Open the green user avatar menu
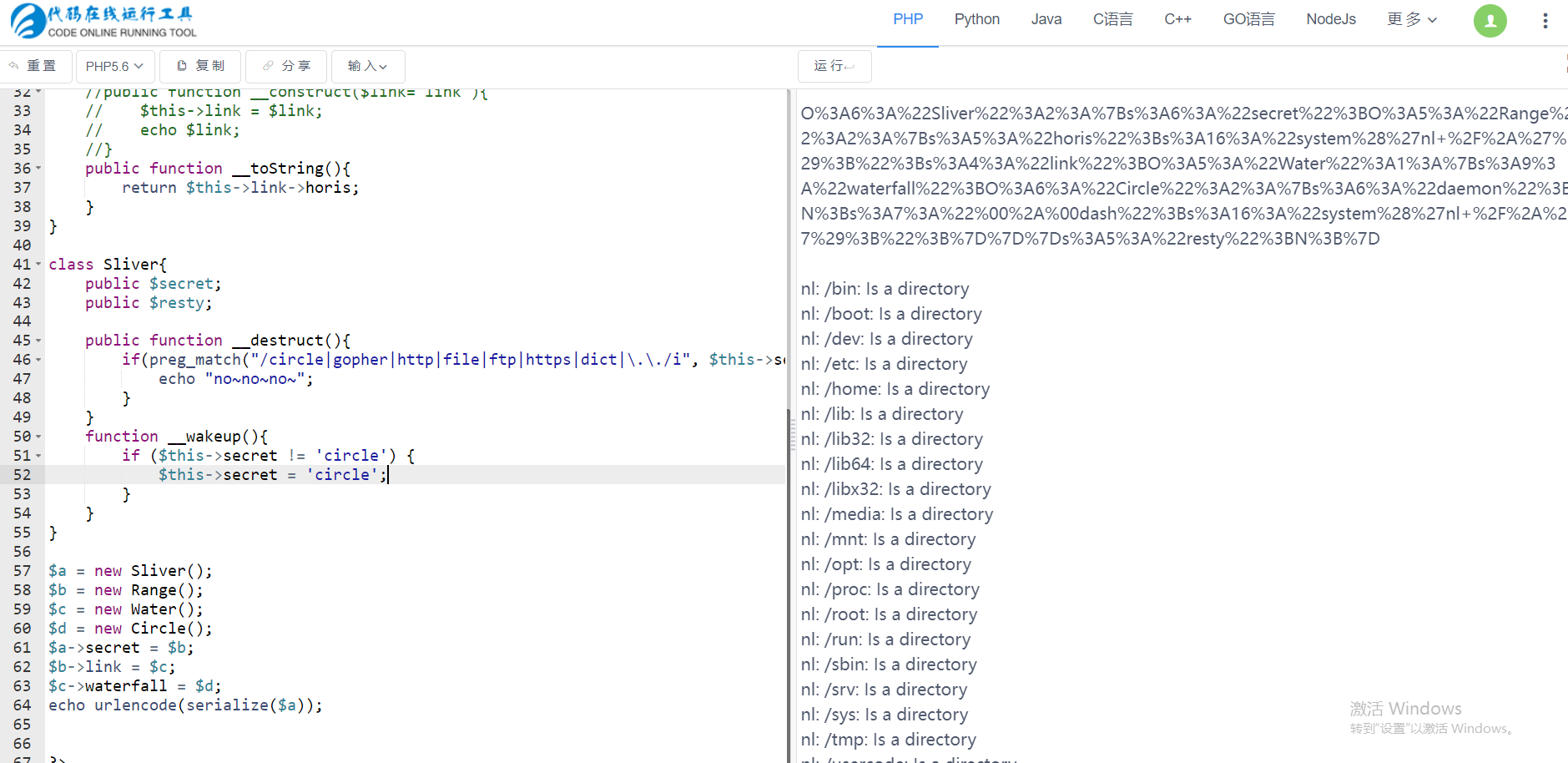1568x763 pixels. (1490, 21)
